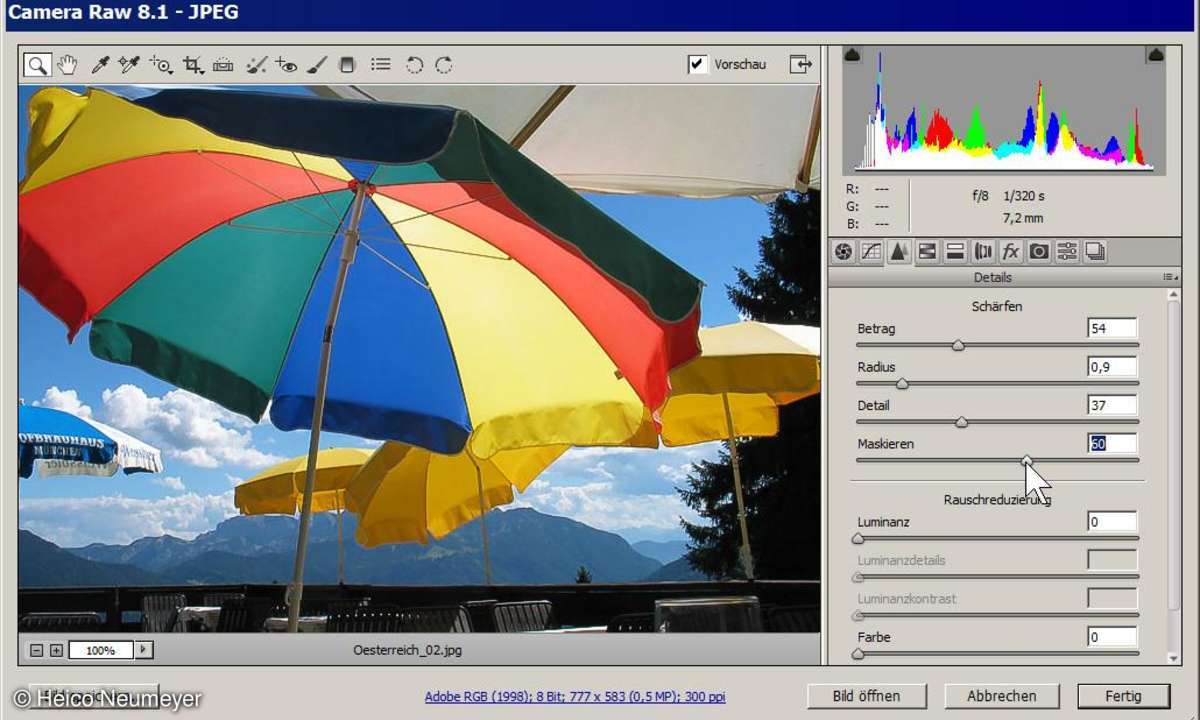Image resolution: width=1200 pixels, height=720 pixels.
Task: Click the Detail value field
Action: click(x=1112, y=405)
